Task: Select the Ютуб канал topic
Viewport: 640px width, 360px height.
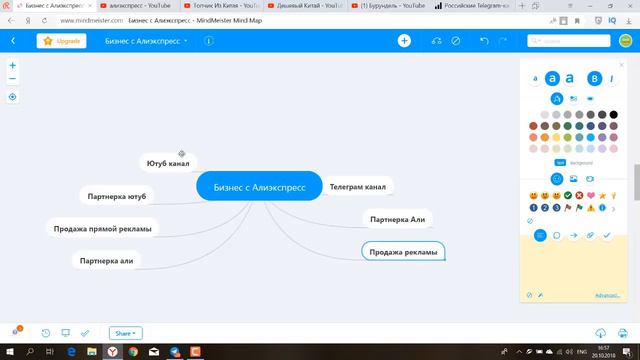Action: pyautogui.click(x=168, y=163)
